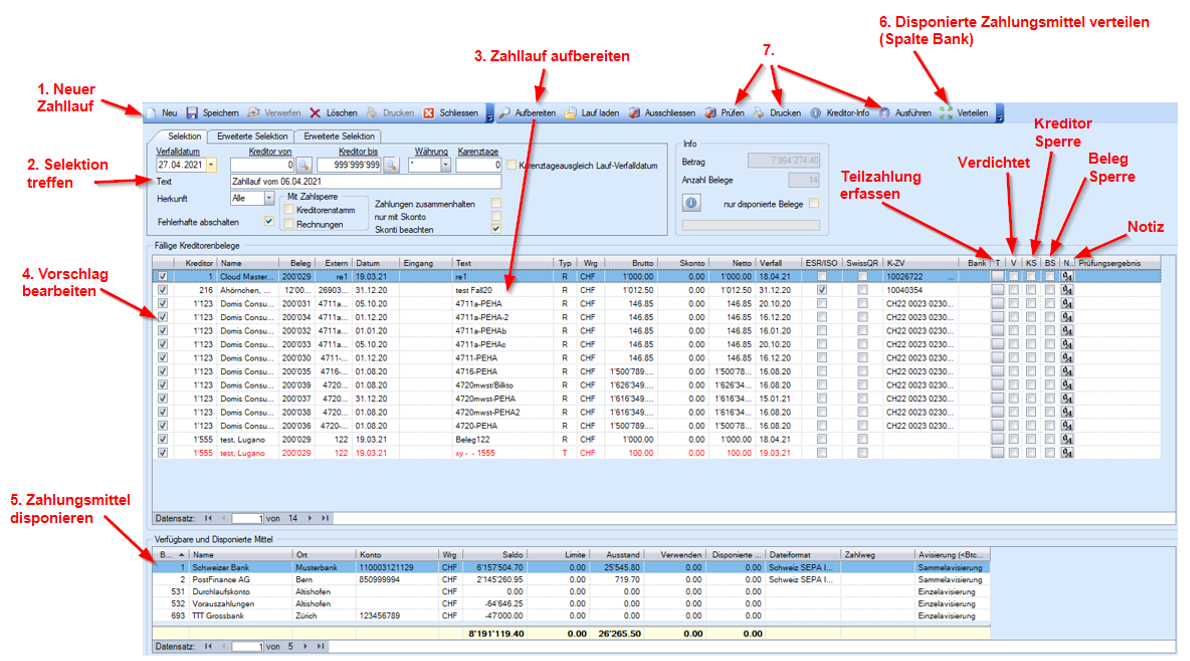
Task: Run Aufbereiten from the toolbar
Action: 505,114
